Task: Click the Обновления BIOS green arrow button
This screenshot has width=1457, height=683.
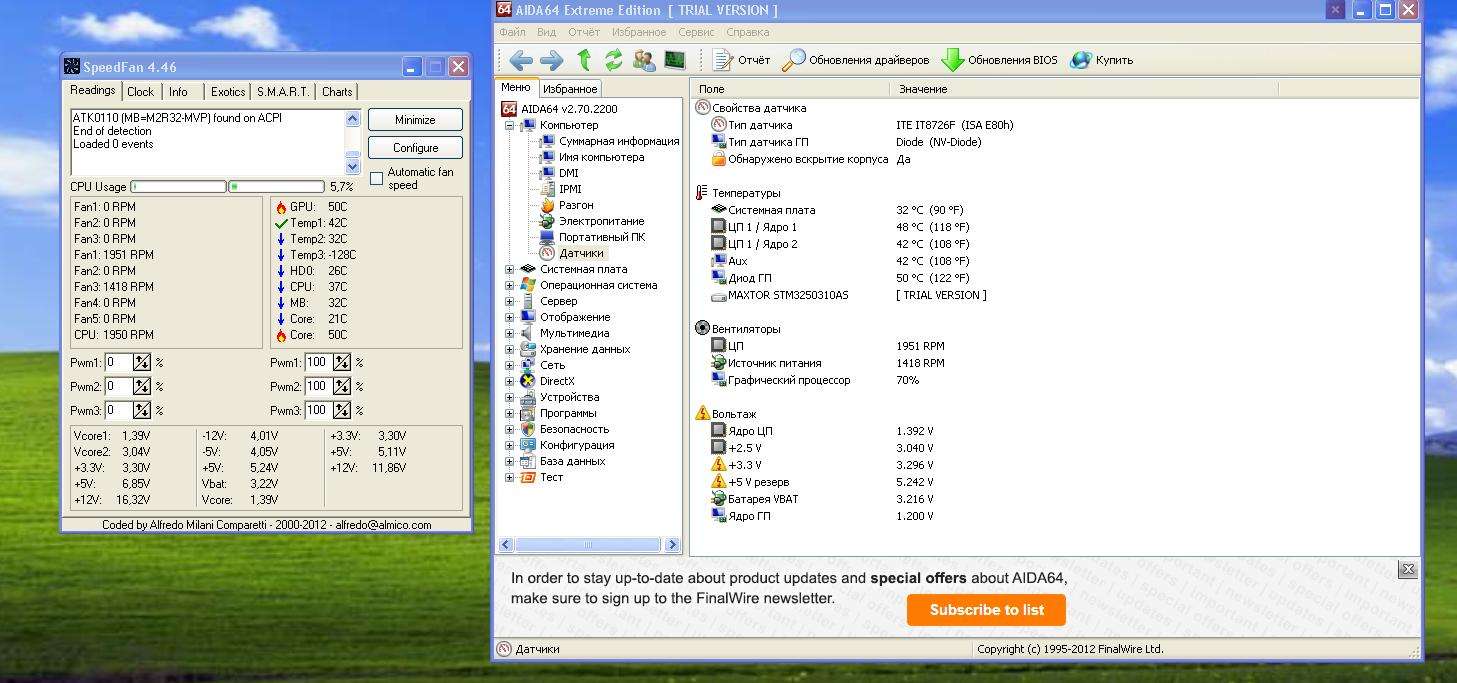Action: [x=999, y=60]
